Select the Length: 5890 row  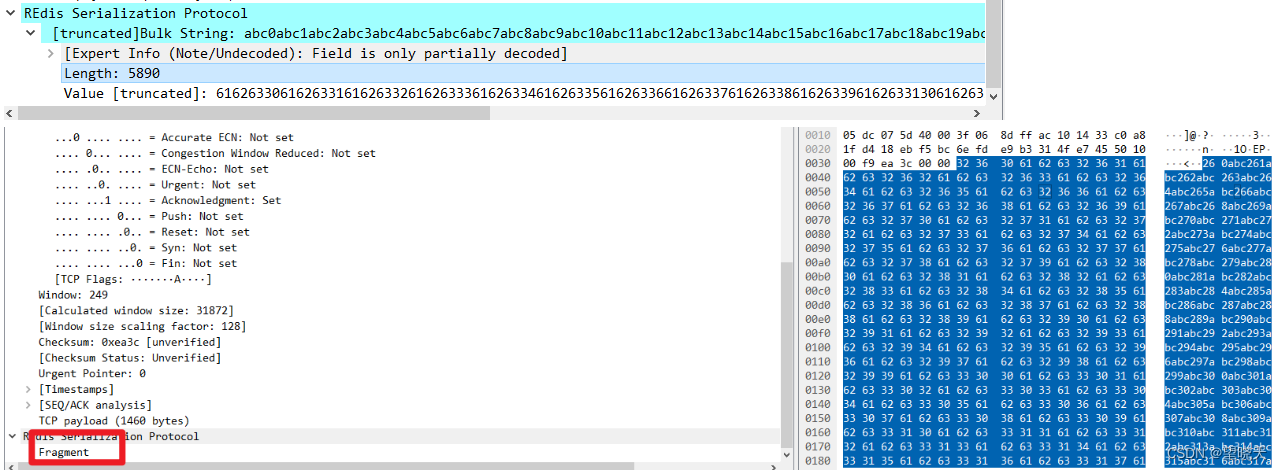click(523, 73)
